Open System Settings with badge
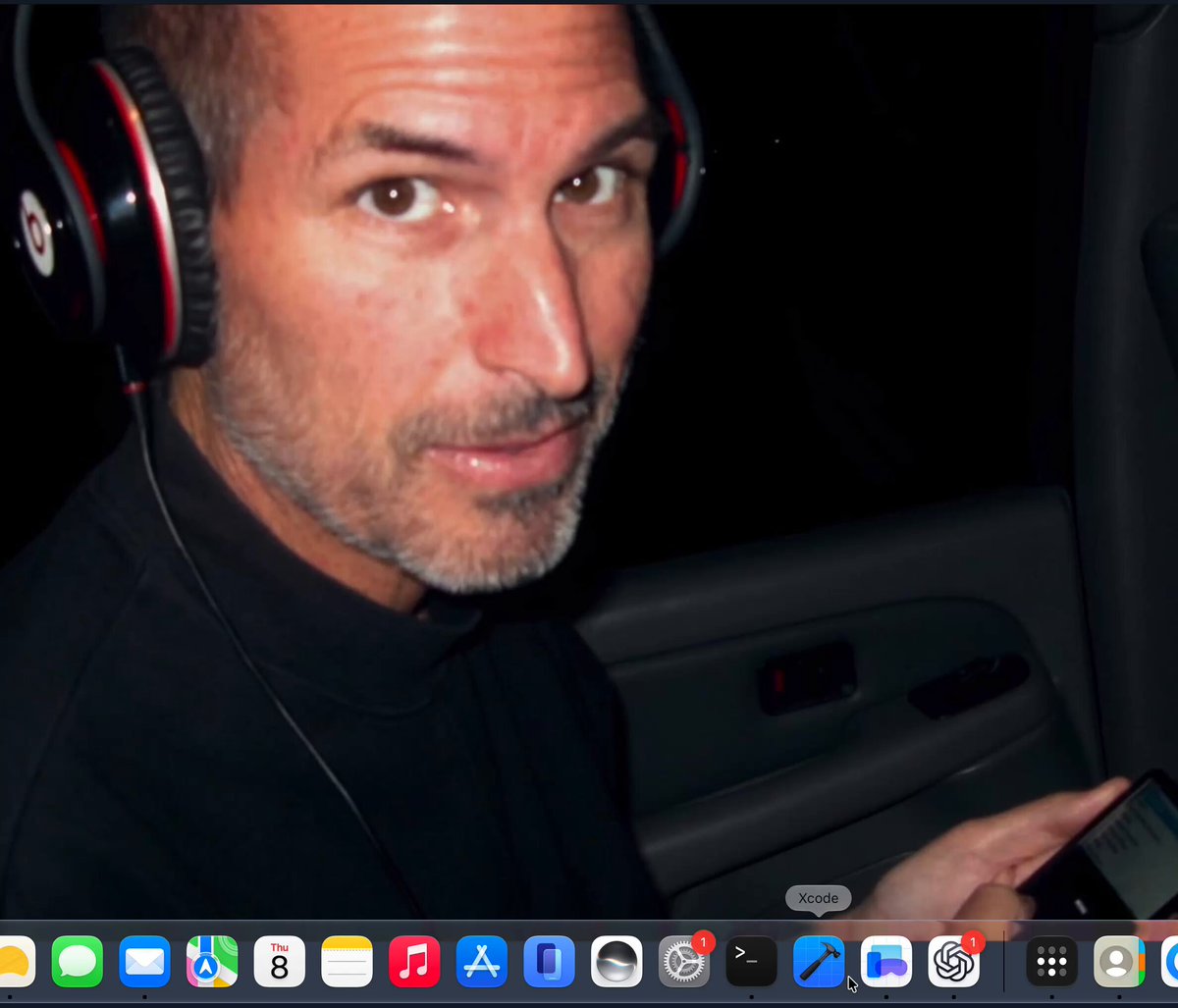 (684, 961)
